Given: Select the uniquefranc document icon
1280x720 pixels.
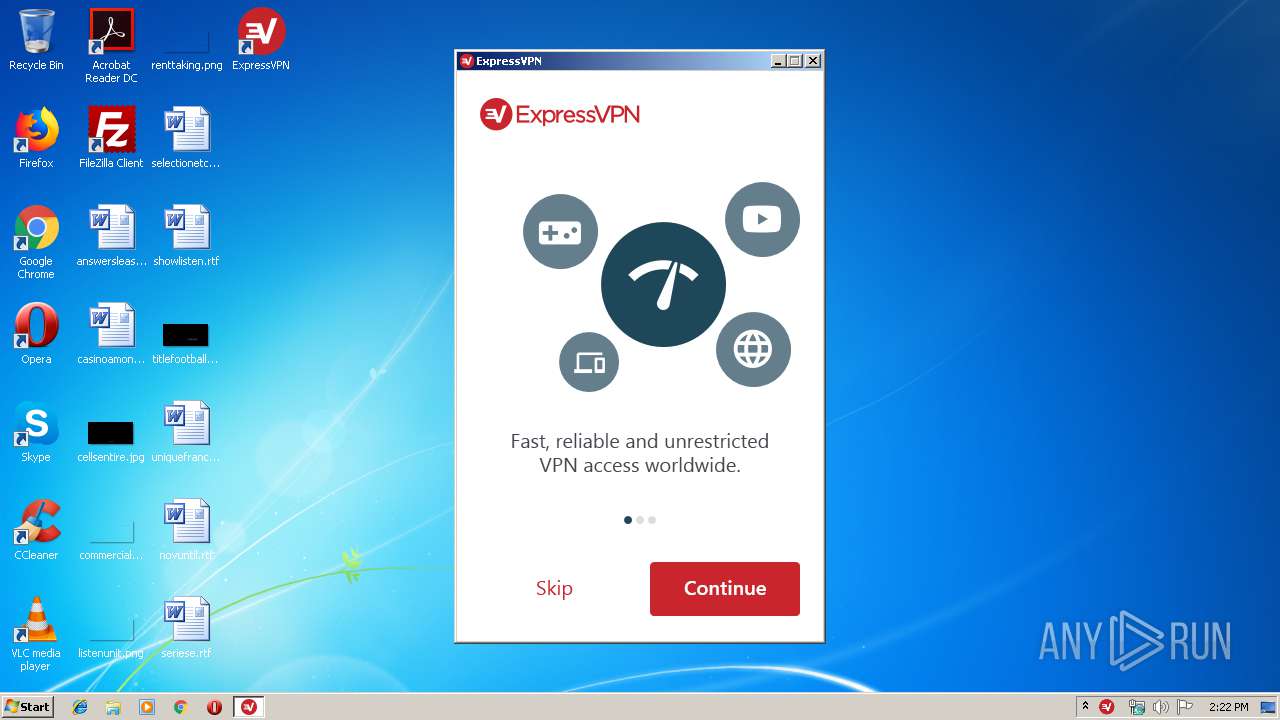Looking at the screenshot, I should click(x=186, y=432).
